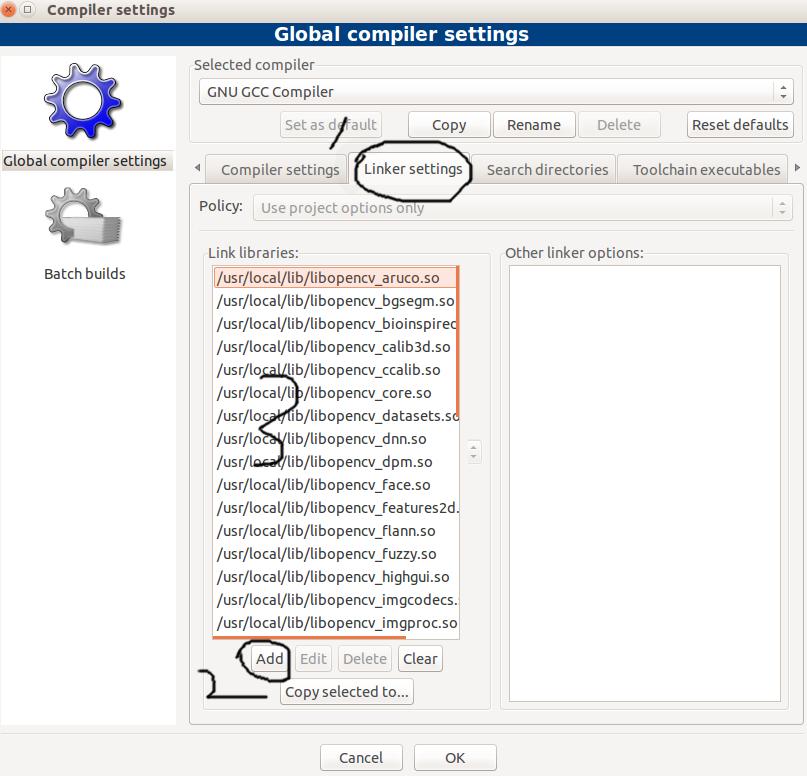
Task: Open Global compiler settings gear icon
Action: 83,101
